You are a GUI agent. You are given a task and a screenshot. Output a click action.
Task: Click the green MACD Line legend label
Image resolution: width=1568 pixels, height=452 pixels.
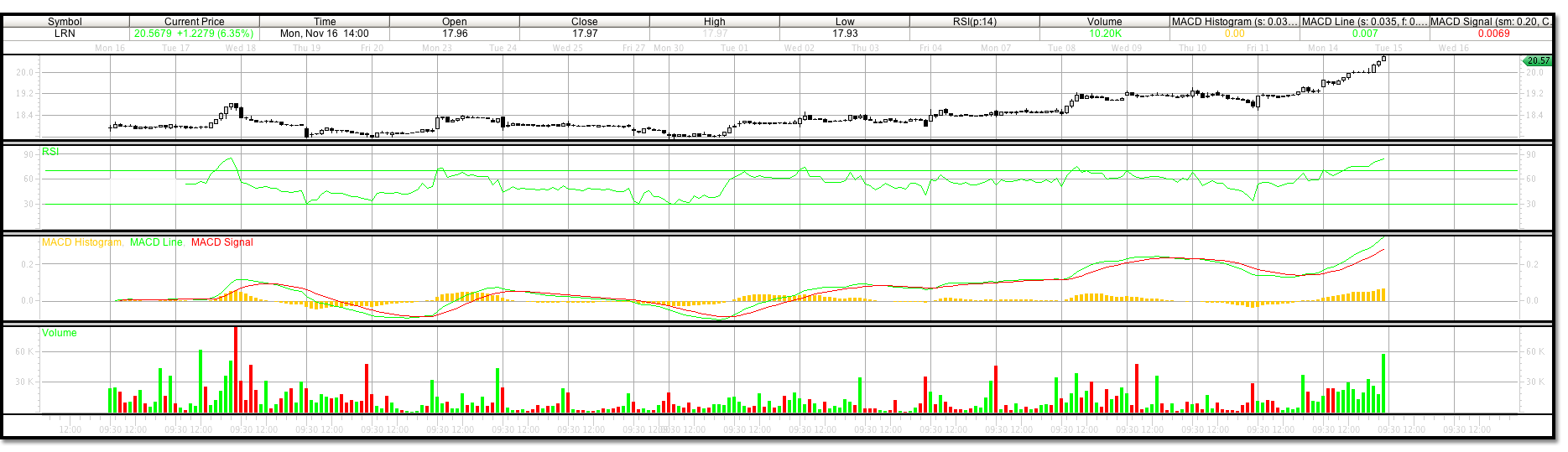[156, 242]
